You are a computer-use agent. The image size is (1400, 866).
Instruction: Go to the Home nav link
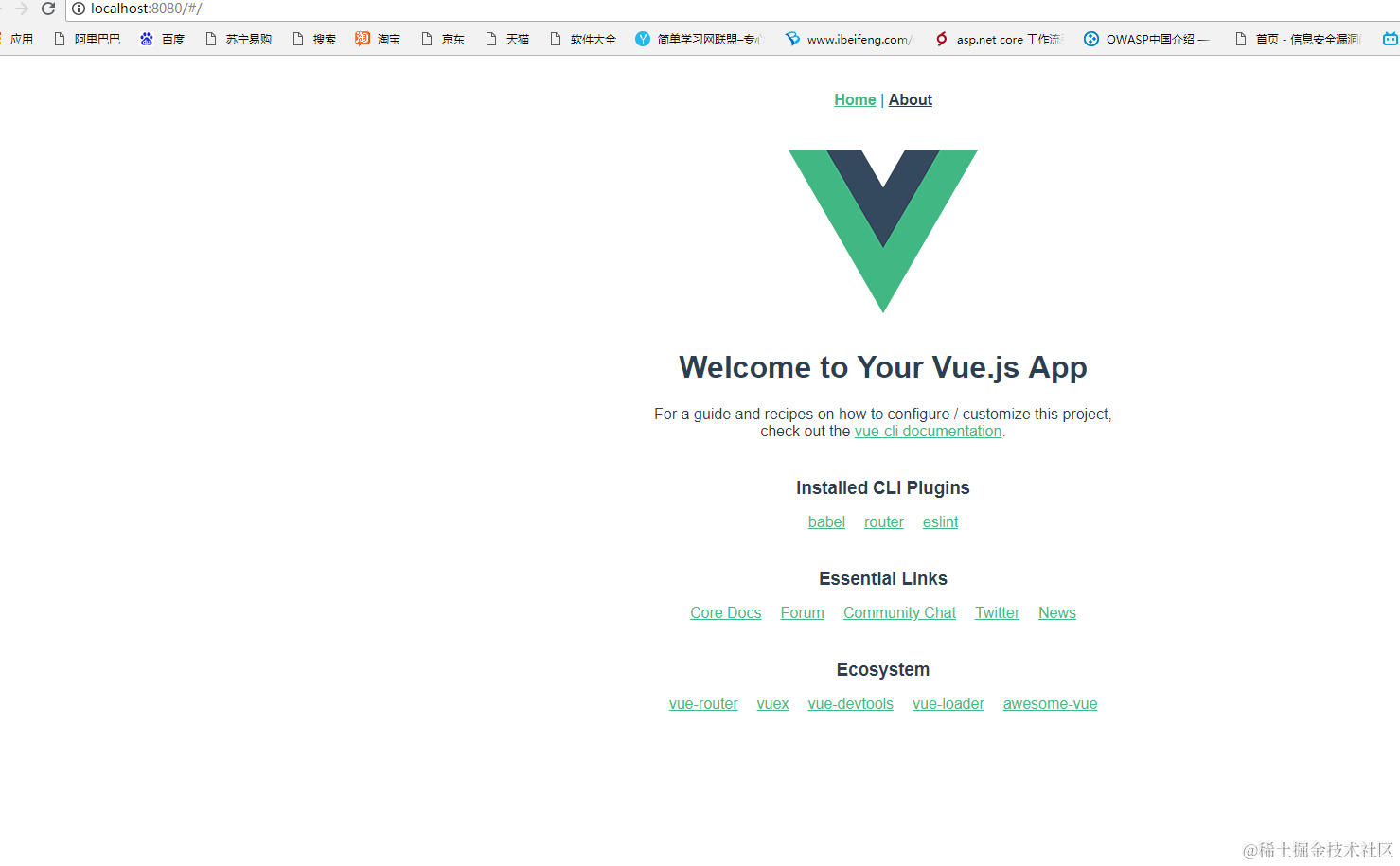855,99
